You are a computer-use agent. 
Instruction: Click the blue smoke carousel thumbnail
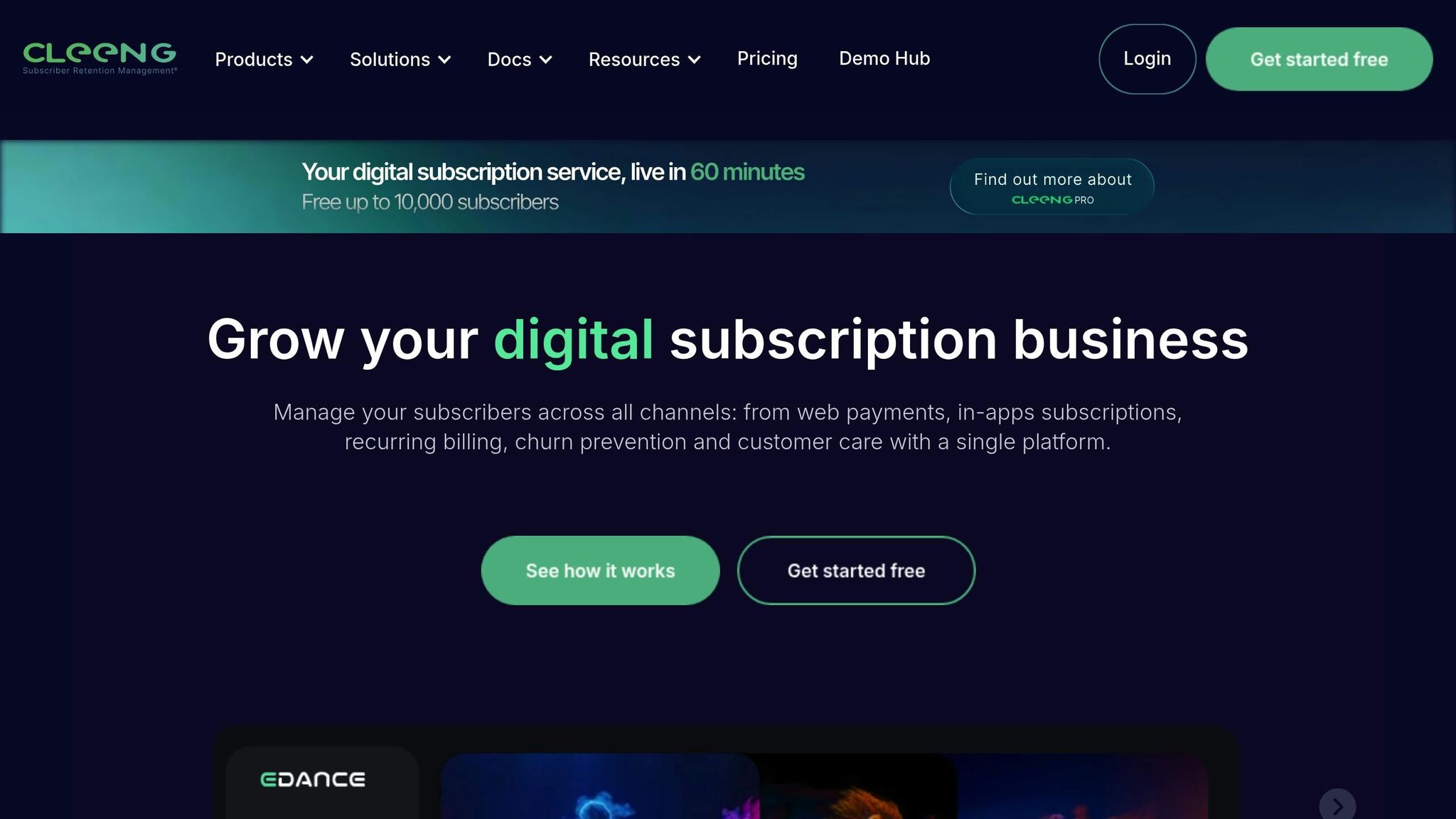599,786
